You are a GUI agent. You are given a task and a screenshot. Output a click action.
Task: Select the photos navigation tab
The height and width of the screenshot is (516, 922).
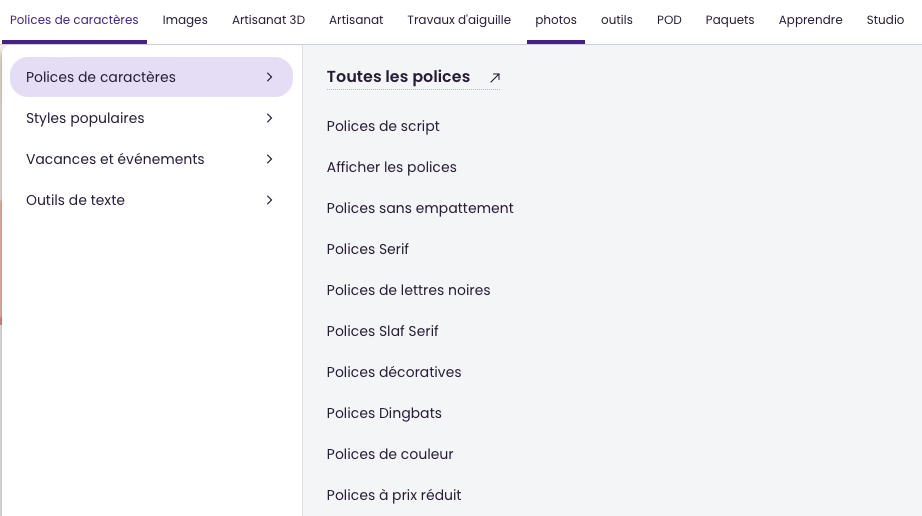click(x=556, y=20)
